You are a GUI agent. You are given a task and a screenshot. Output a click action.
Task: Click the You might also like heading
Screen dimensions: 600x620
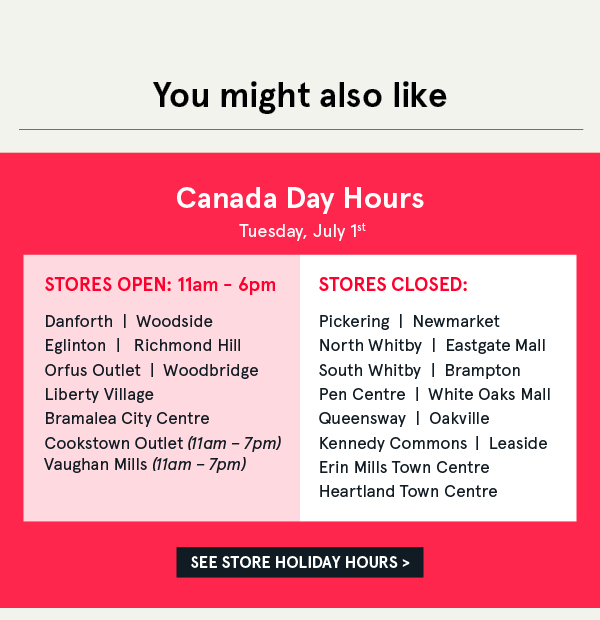300,96
